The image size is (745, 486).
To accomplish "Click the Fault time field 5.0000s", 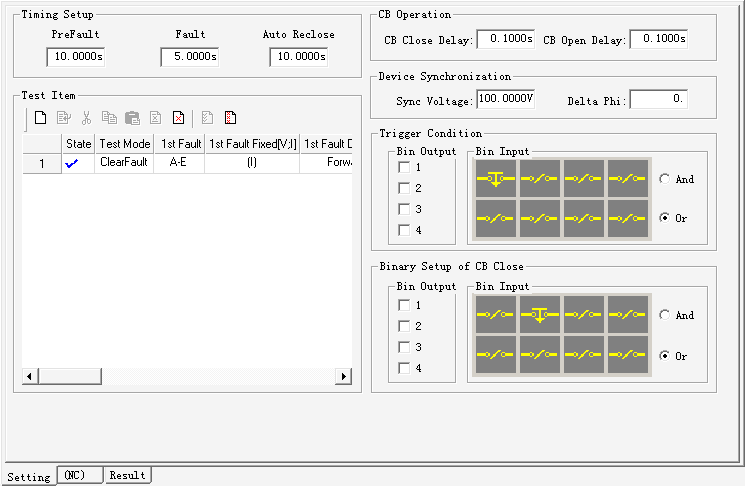I will [x=190, y=57].
